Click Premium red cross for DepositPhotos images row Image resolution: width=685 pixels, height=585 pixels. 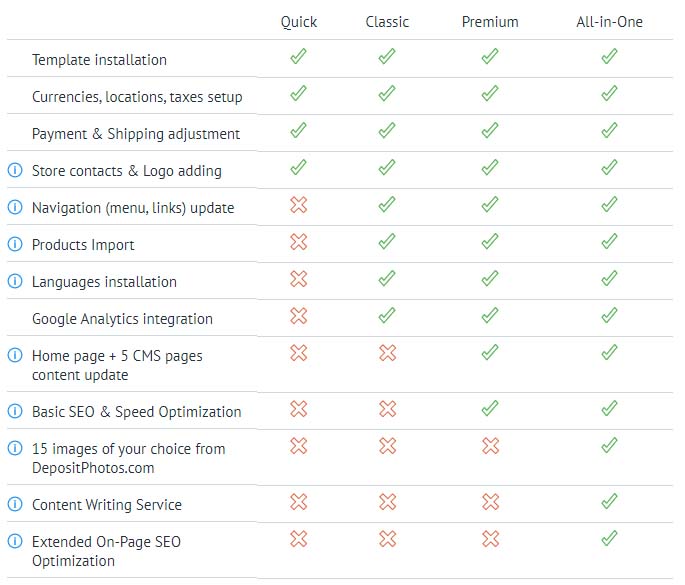tap(489, 446)
